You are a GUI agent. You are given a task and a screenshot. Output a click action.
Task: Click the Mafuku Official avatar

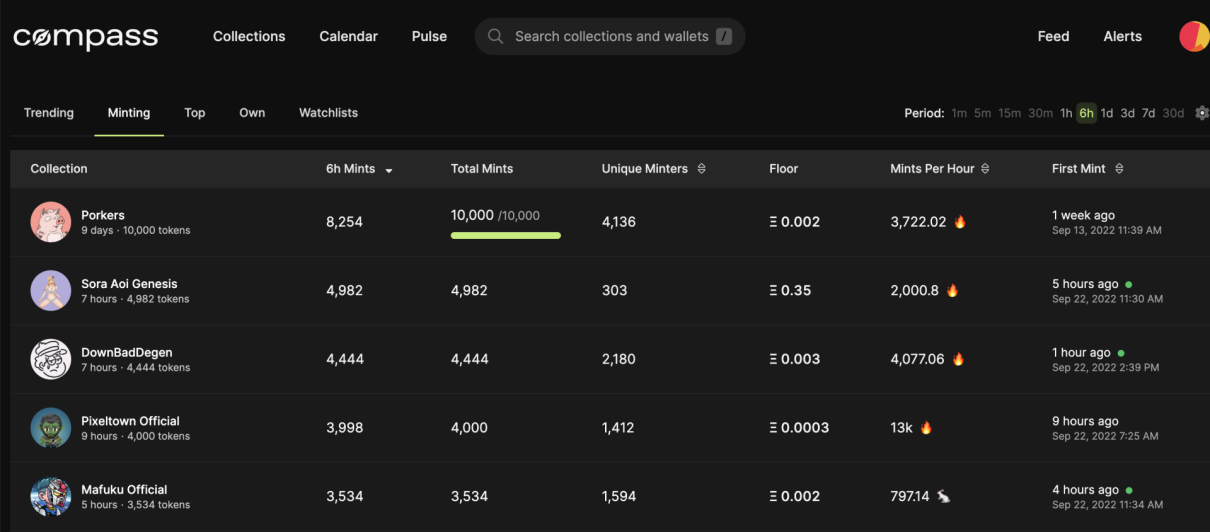[x=50, y=496]
